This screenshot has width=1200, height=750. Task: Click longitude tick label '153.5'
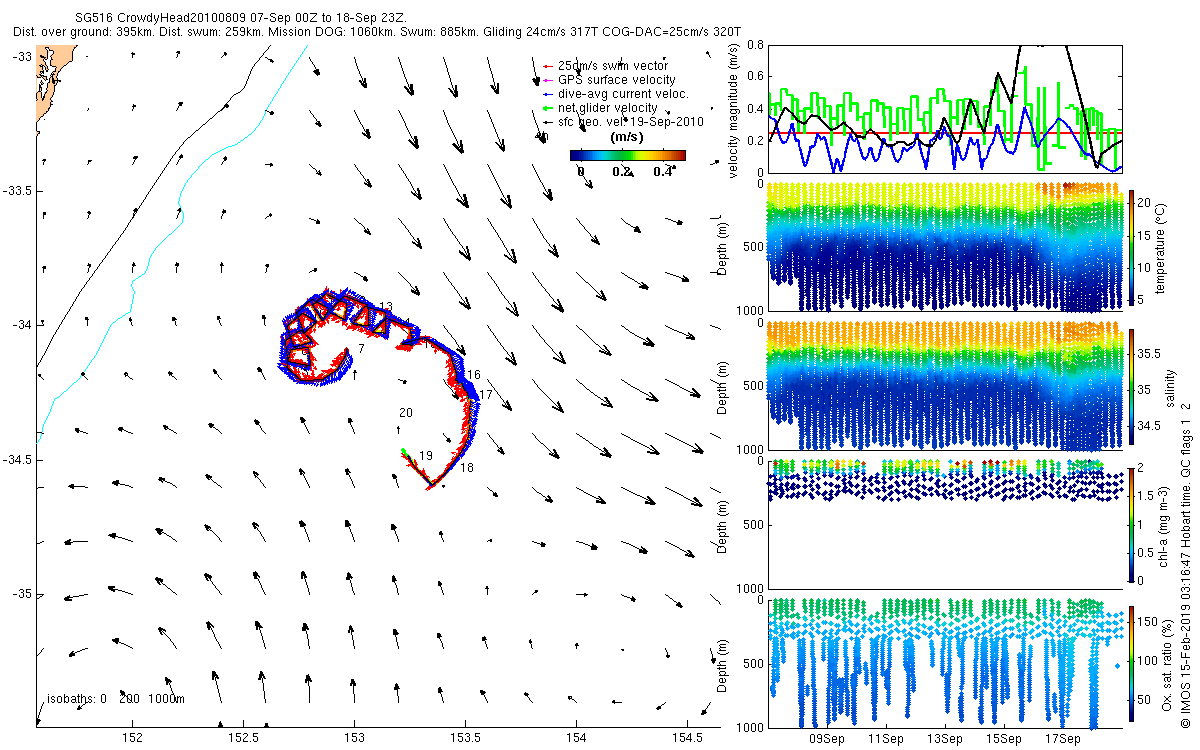466,739
